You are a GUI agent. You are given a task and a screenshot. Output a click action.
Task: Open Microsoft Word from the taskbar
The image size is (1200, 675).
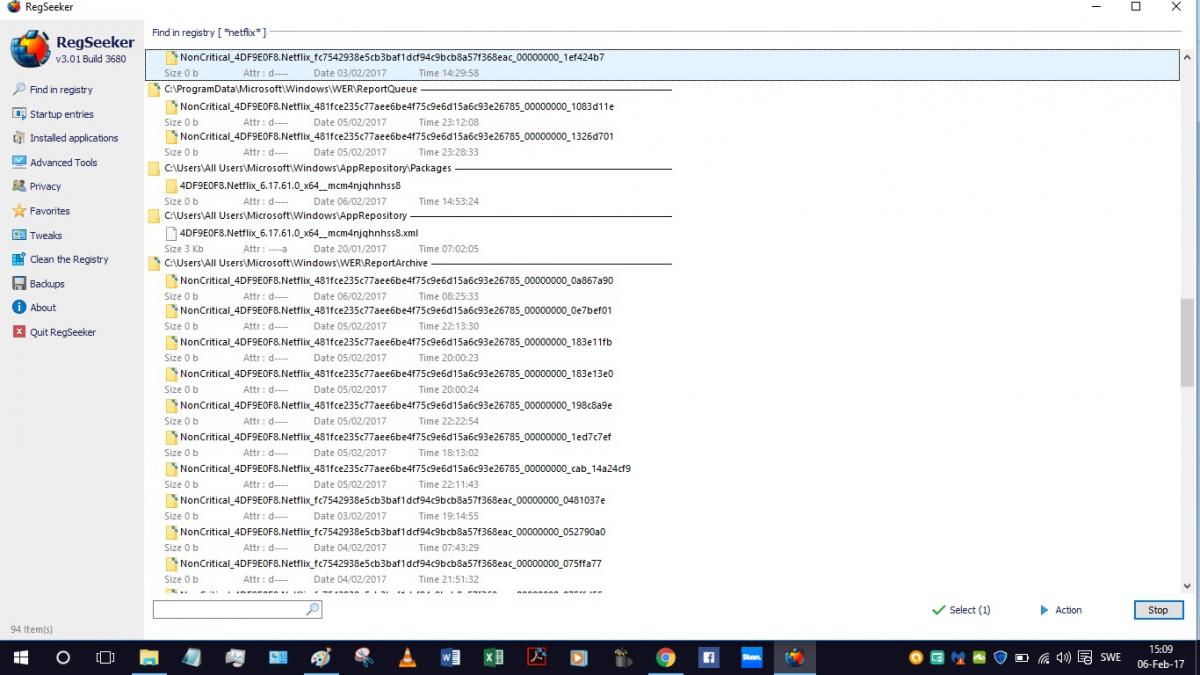click(x=450, y=657)
